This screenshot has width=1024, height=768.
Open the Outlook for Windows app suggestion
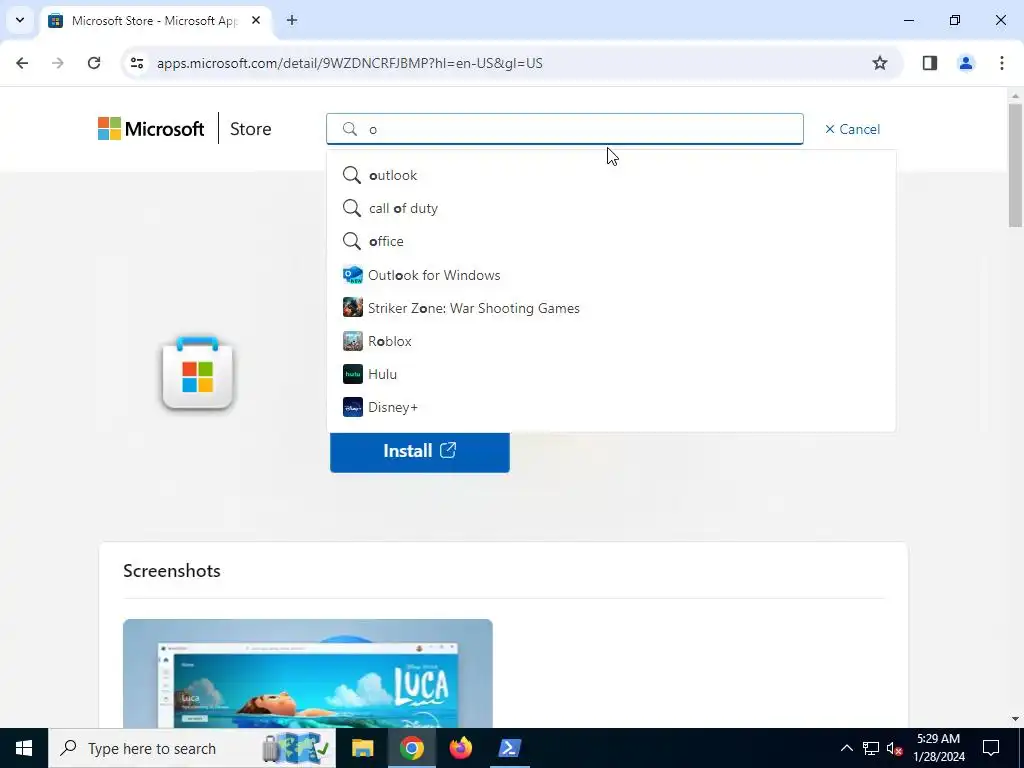click(611, 275)
